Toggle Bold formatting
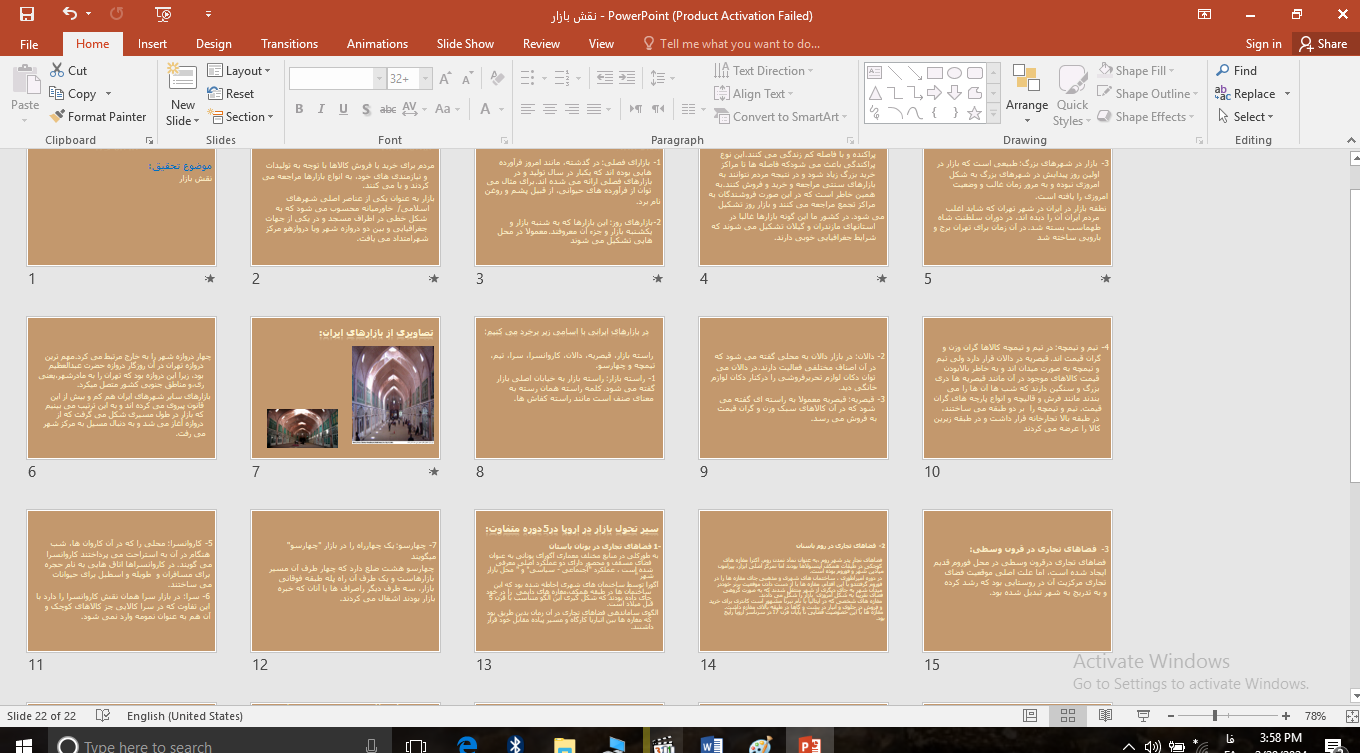This screenshot has width=1360, height=753. tap(299, 109)
